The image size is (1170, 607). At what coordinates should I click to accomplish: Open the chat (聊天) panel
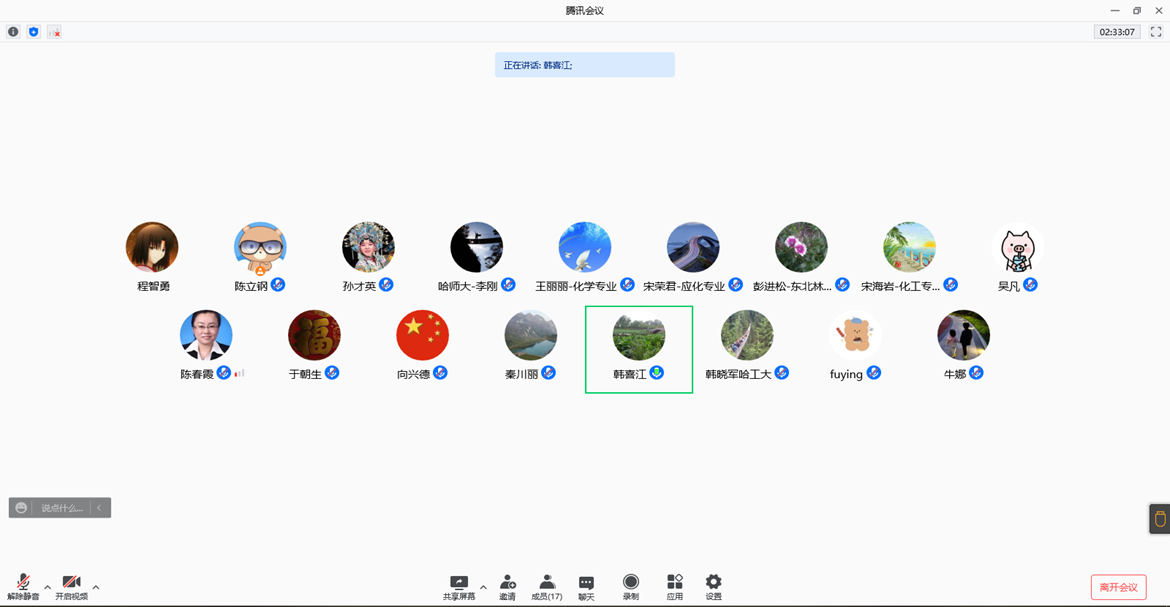(x=586, y=587)
